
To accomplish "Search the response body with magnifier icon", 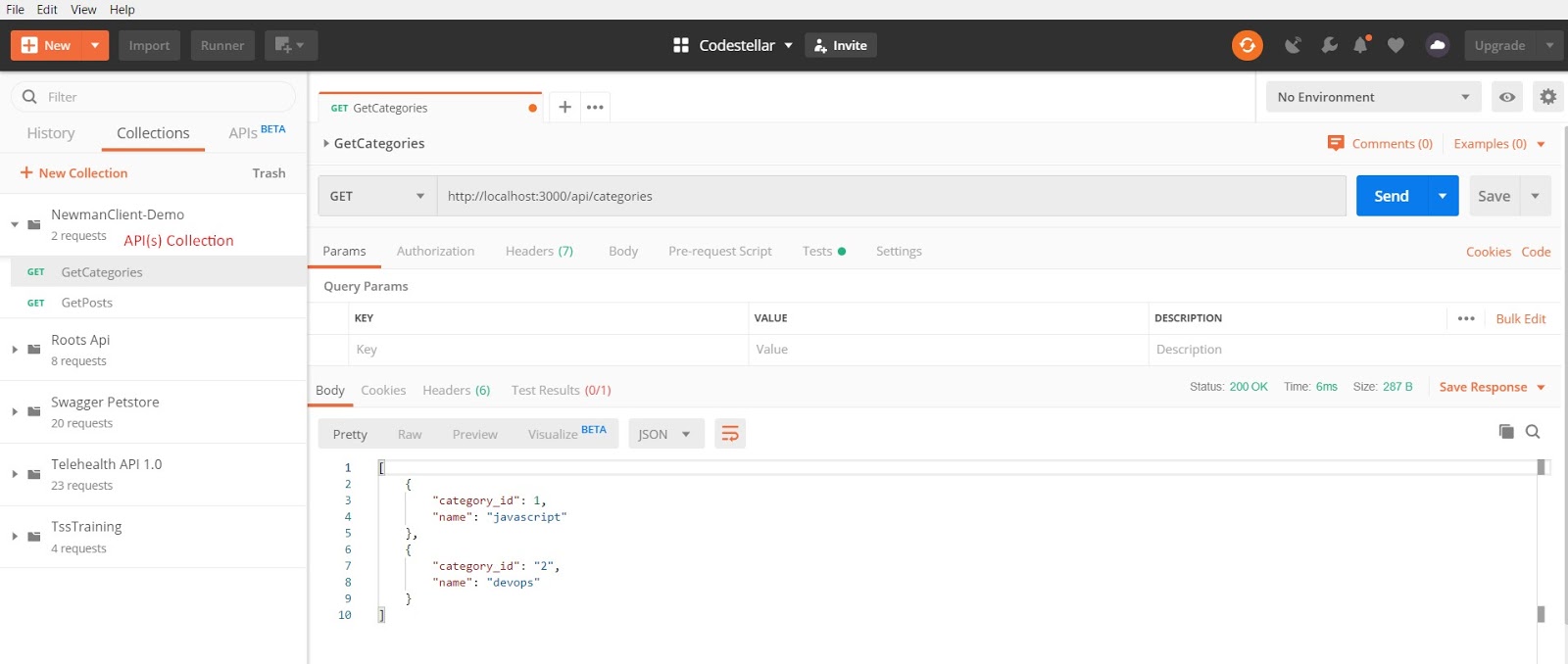I will (x=1534, y=432).
